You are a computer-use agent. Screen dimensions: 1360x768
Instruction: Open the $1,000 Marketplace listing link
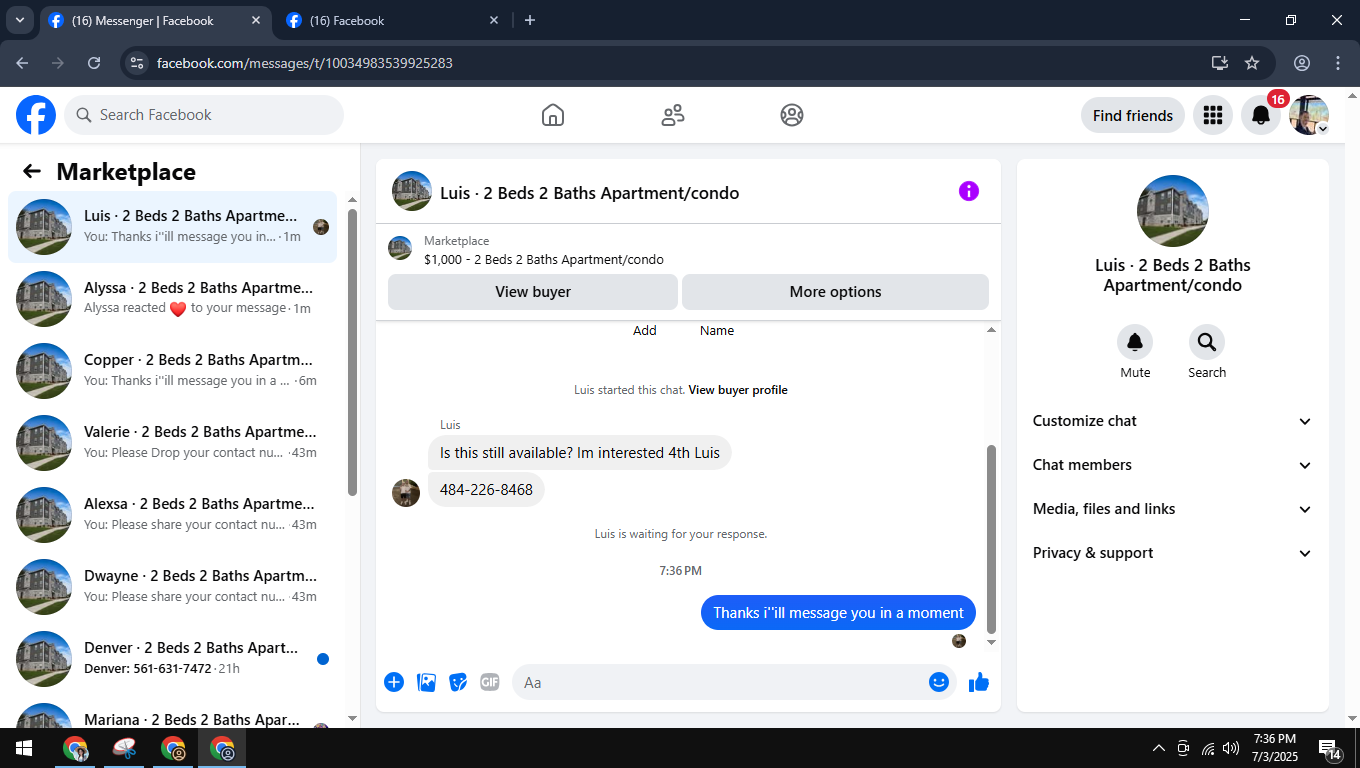pyautogui.click(x=544, y=259)
